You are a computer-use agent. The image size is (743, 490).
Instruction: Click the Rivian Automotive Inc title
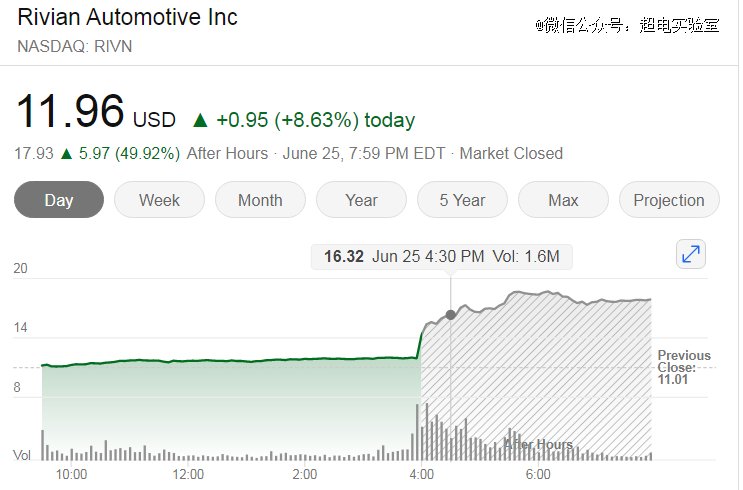pos(127,18)
